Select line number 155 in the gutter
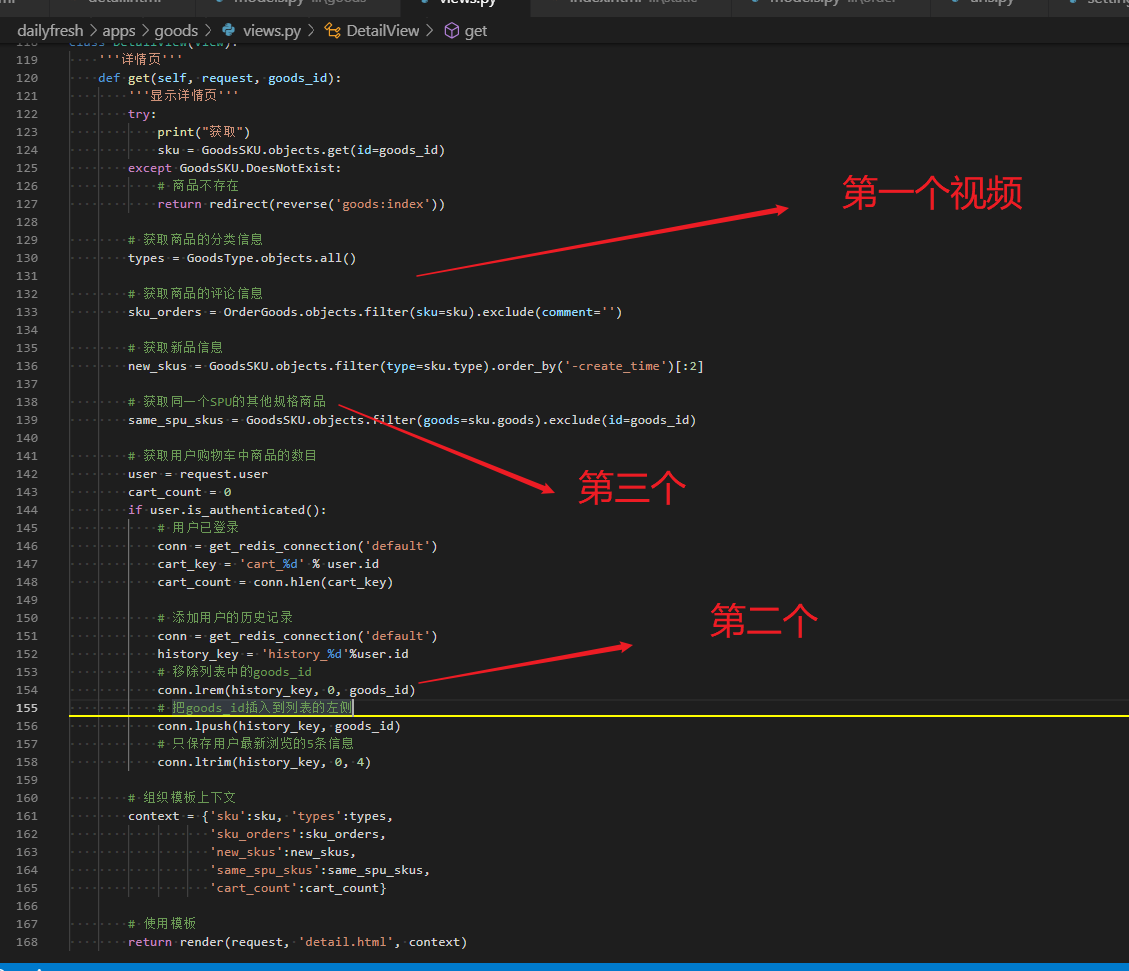The height and width of the screenshot is (971, 1129). tap(27, 708)
